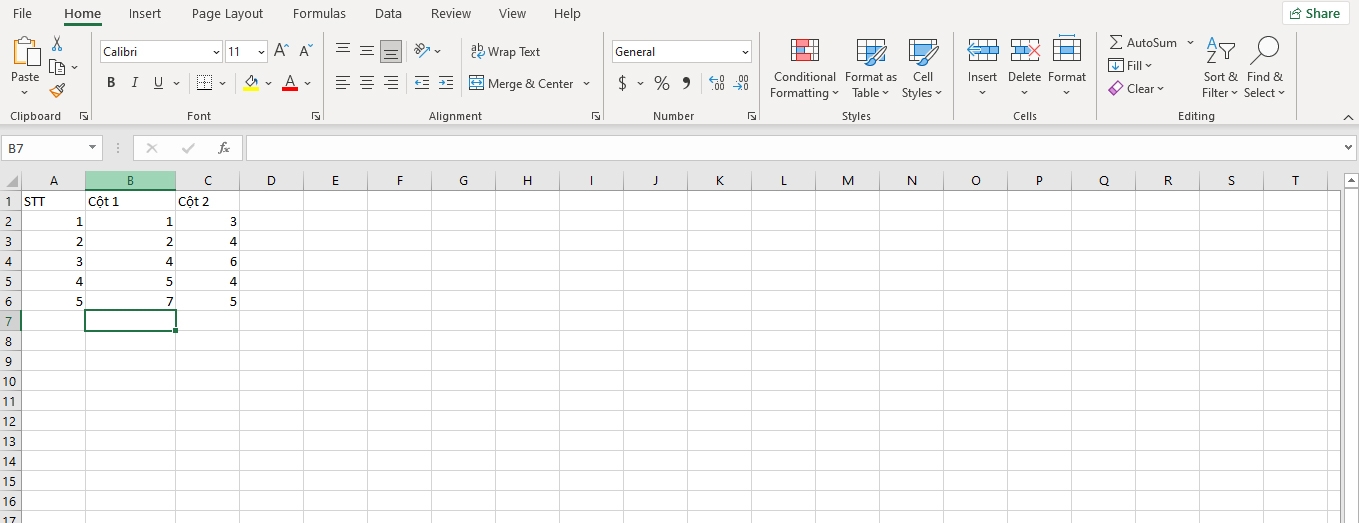Screen dimensions: 1359x523
Task: Center text horizontally in cell
Action: coord(367,83)
